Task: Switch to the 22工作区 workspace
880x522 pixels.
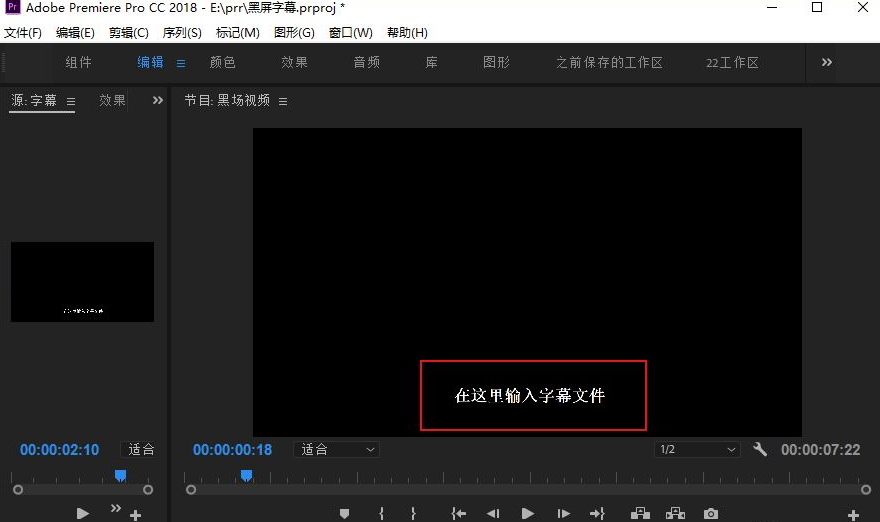Action: (x=732, y=62)
